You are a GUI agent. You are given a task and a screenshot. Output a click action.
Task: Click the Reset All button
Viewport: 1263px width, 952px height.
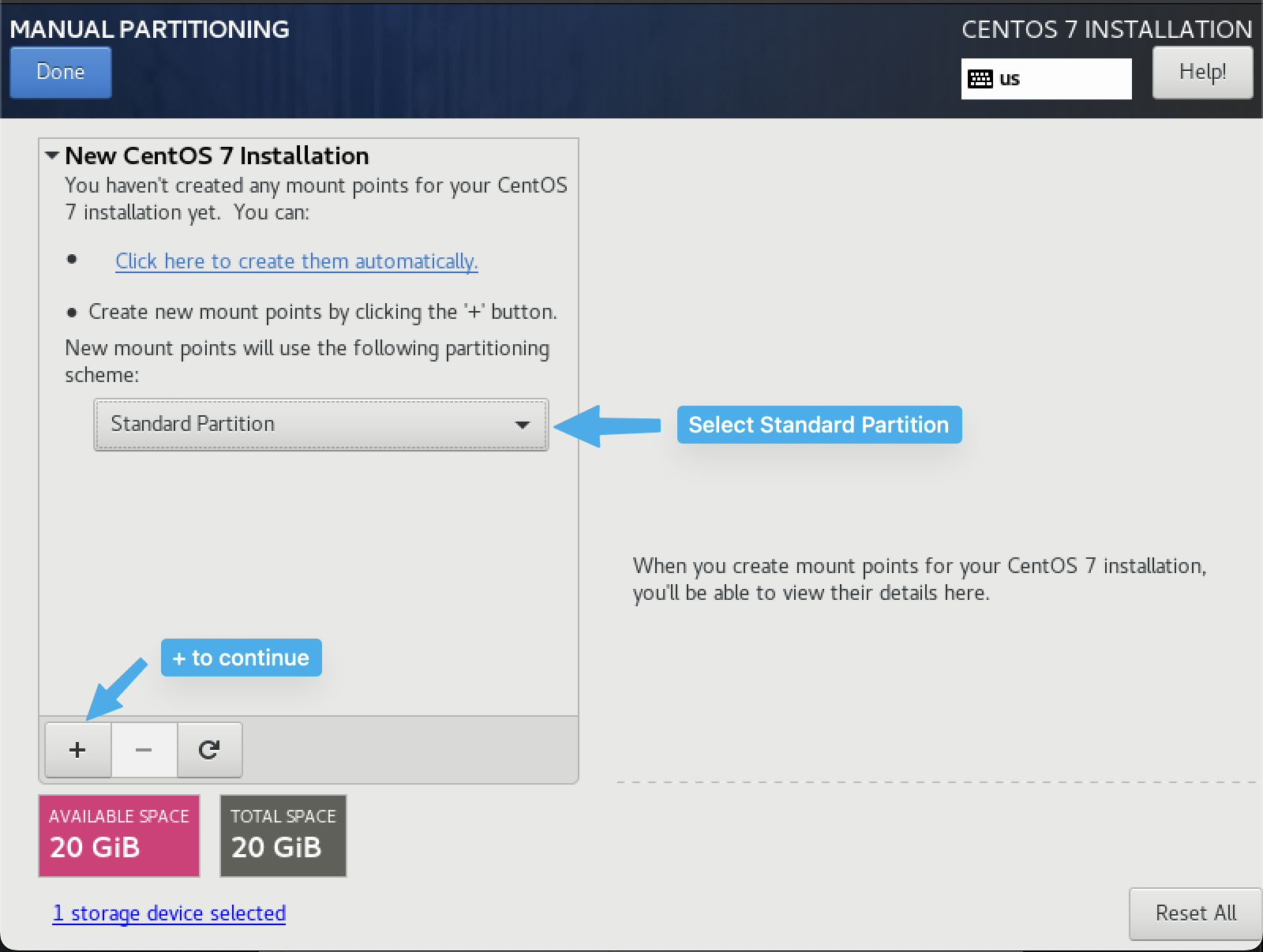(1195, 913)
